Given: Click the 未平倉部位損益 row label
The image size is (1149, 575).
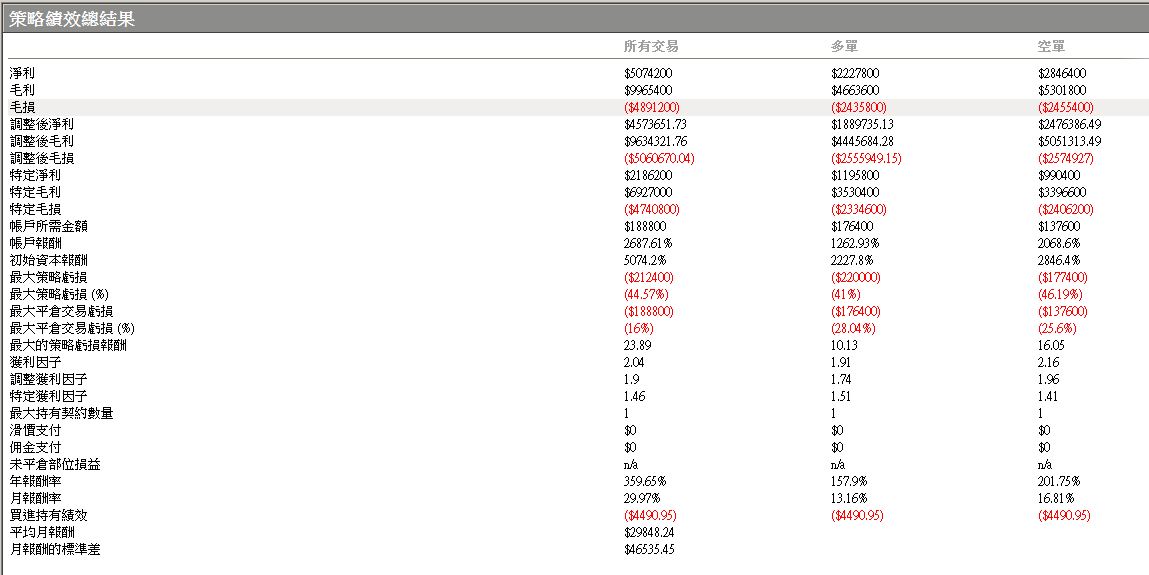Looking at the screenshot, I should [x=54, y=464].
